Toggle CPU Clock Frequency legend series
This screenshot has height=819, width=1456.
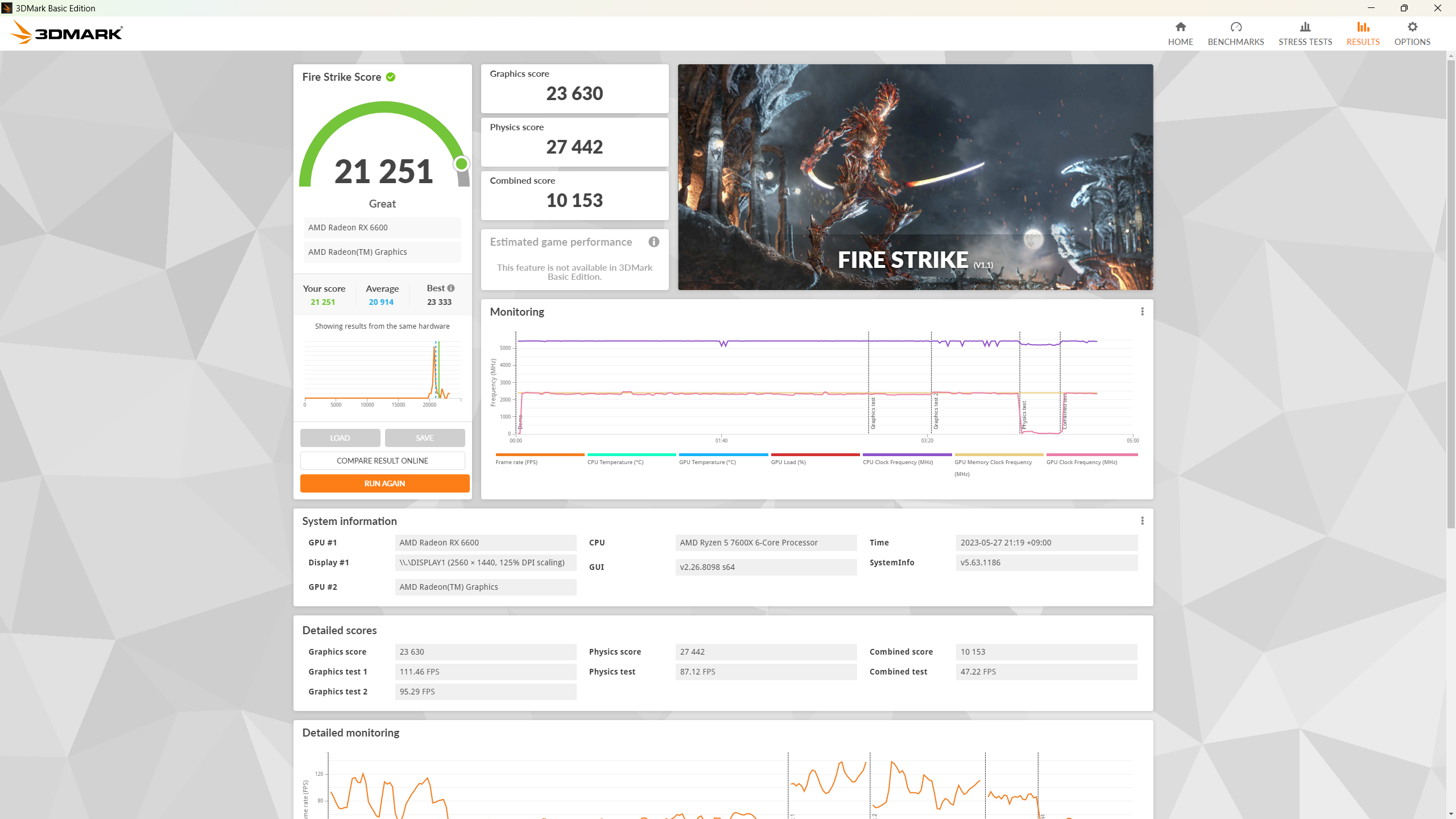[907, 459]
